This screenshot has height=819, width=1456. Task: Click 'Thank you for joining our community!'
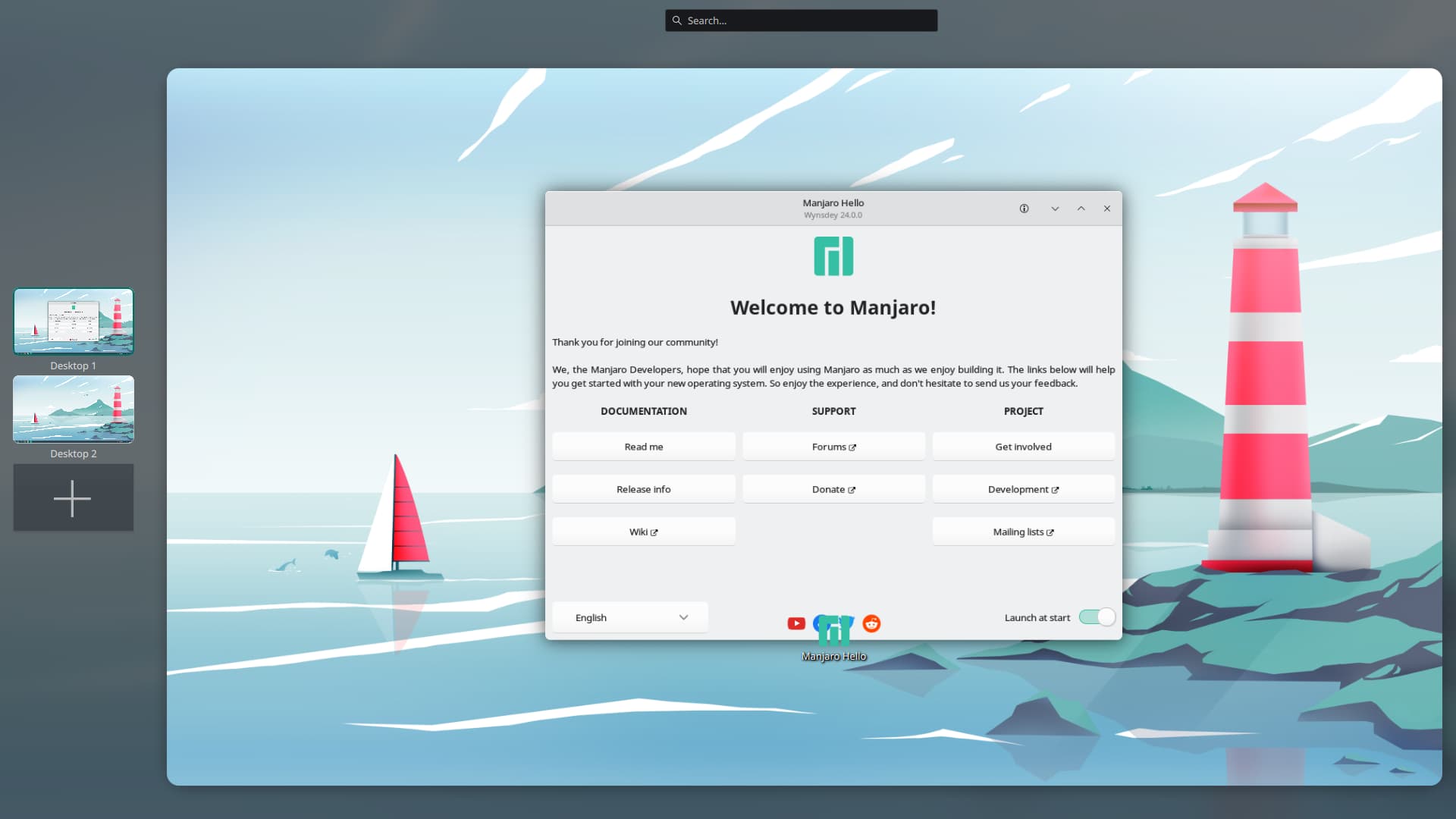635,342
